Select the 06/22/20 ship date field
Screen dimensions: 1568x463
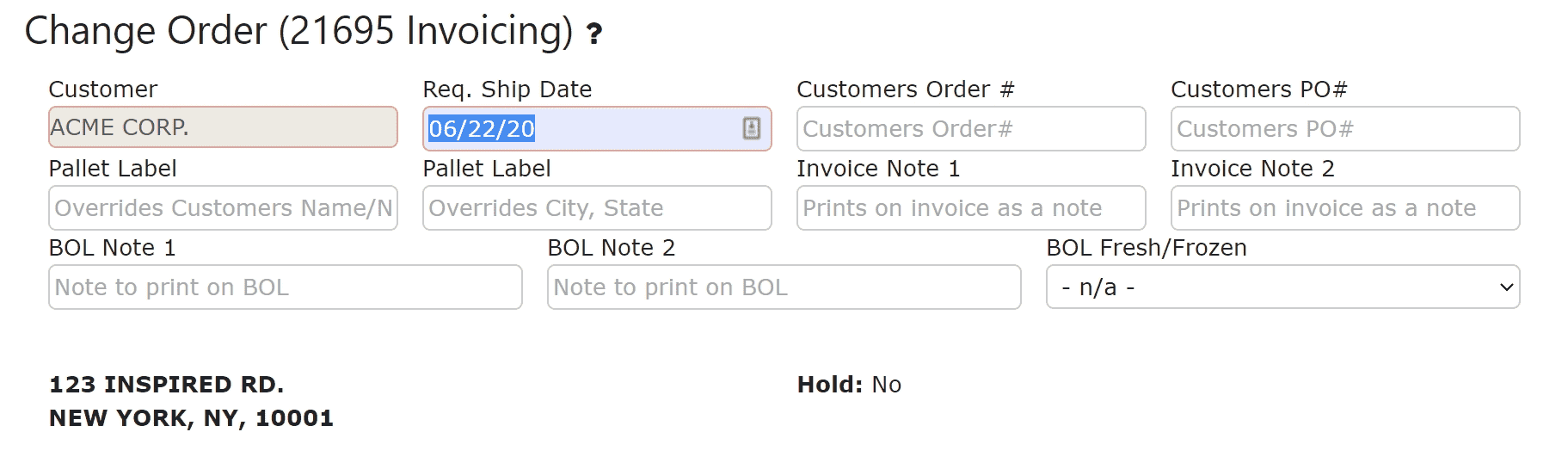[597, 128]
